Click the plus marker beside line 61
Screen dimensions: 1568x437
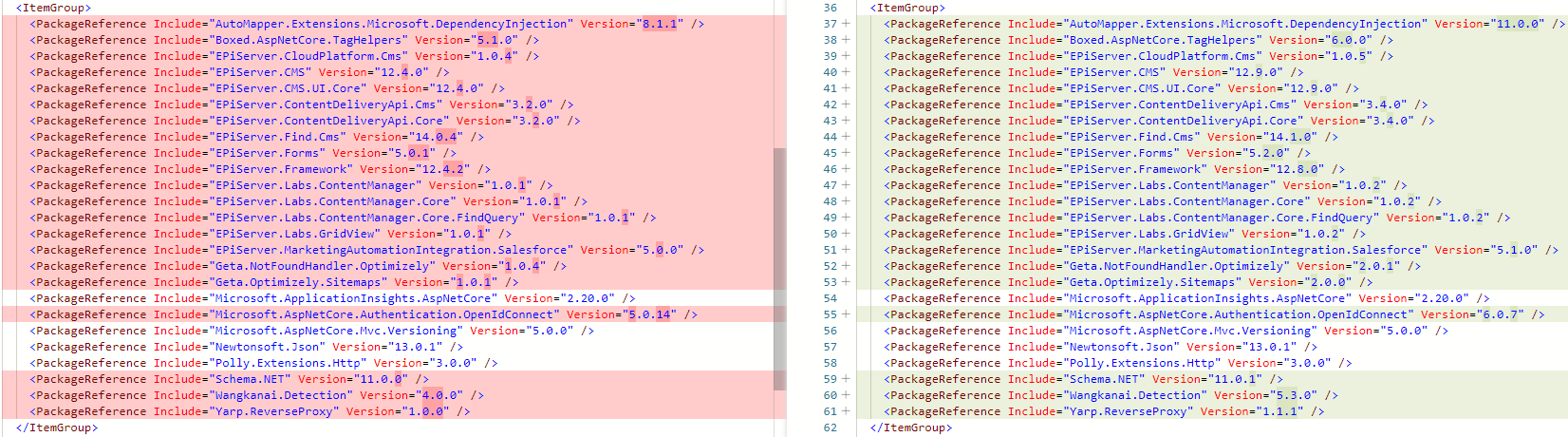pyautogui.click(x=846, y=411)
